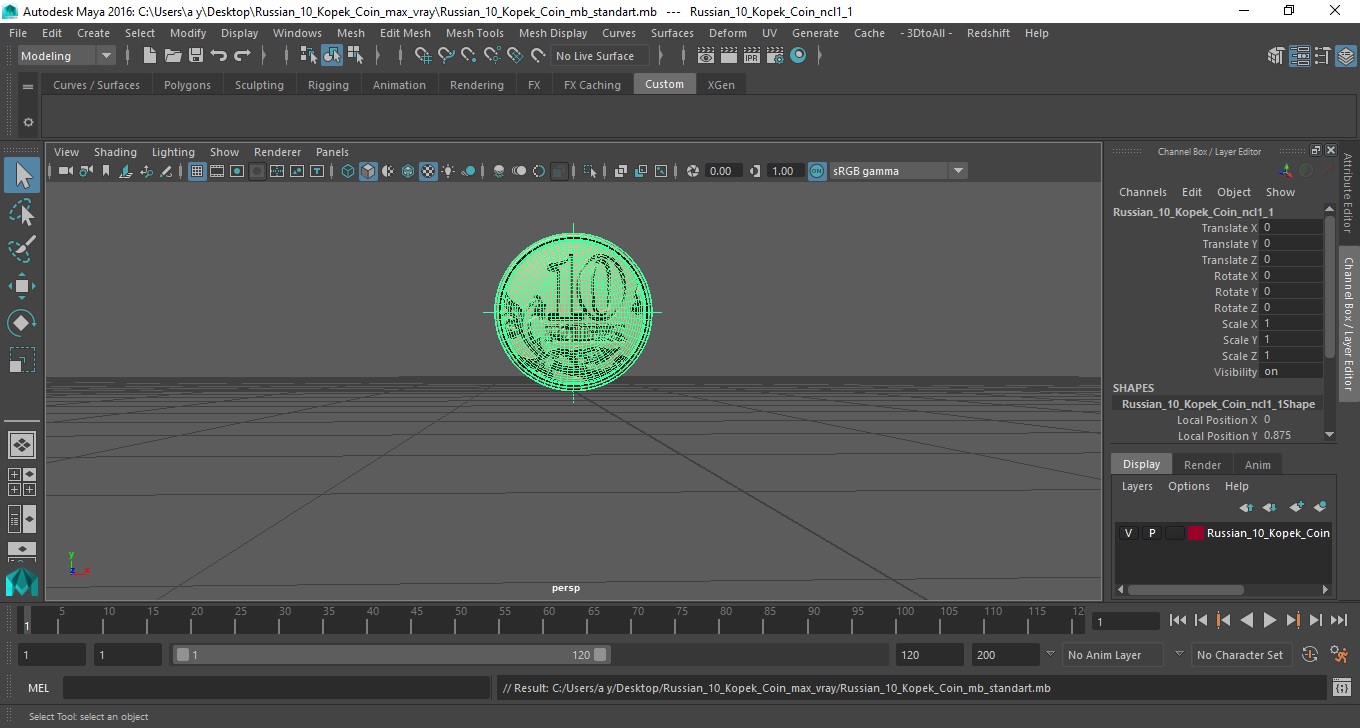Enable snap to points magnet icon

click(x=468, y=56)
